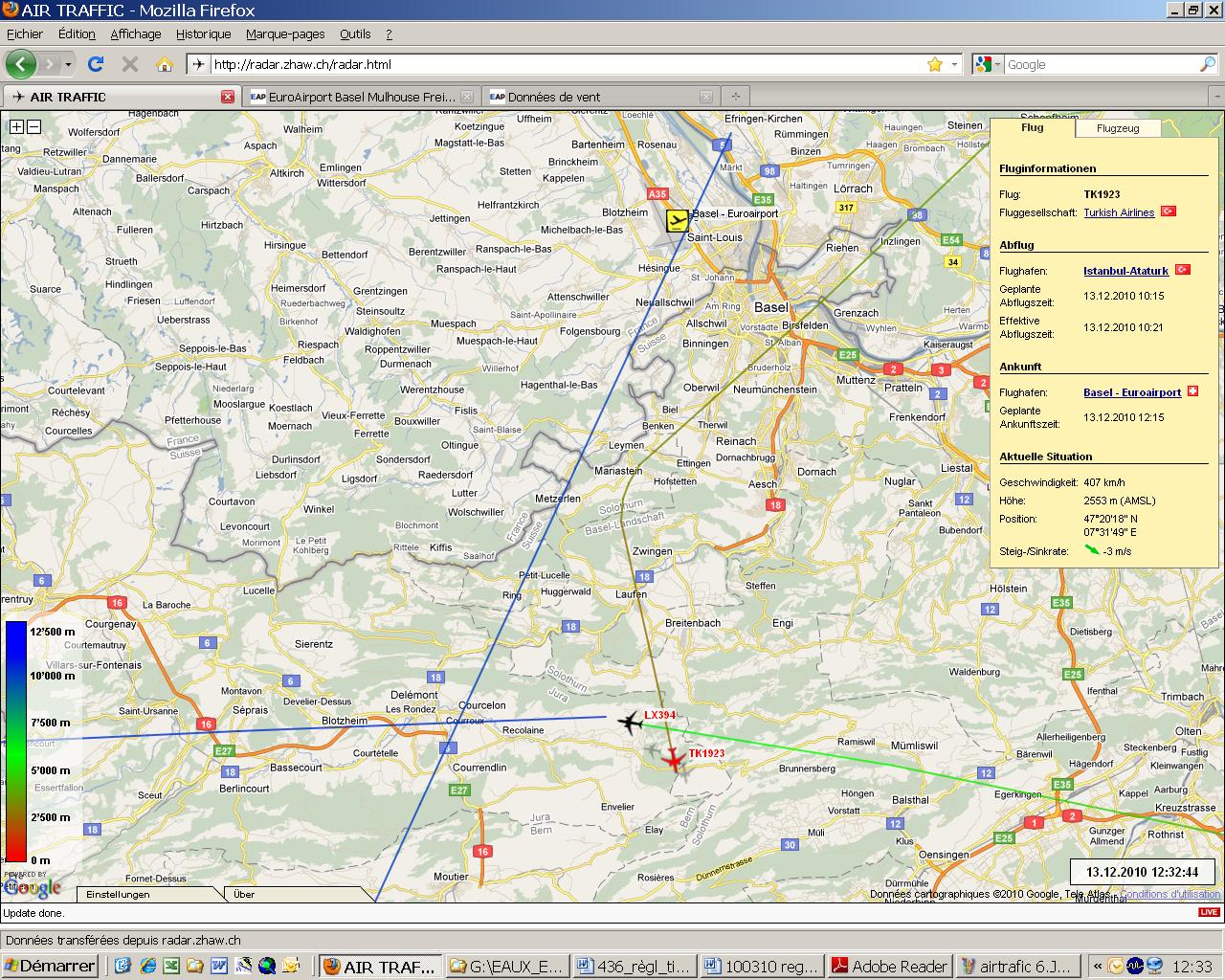Close the AIR TRAFFIC tab
Viewport: 1225px width, 980px height.
click(x=228, y=97)
